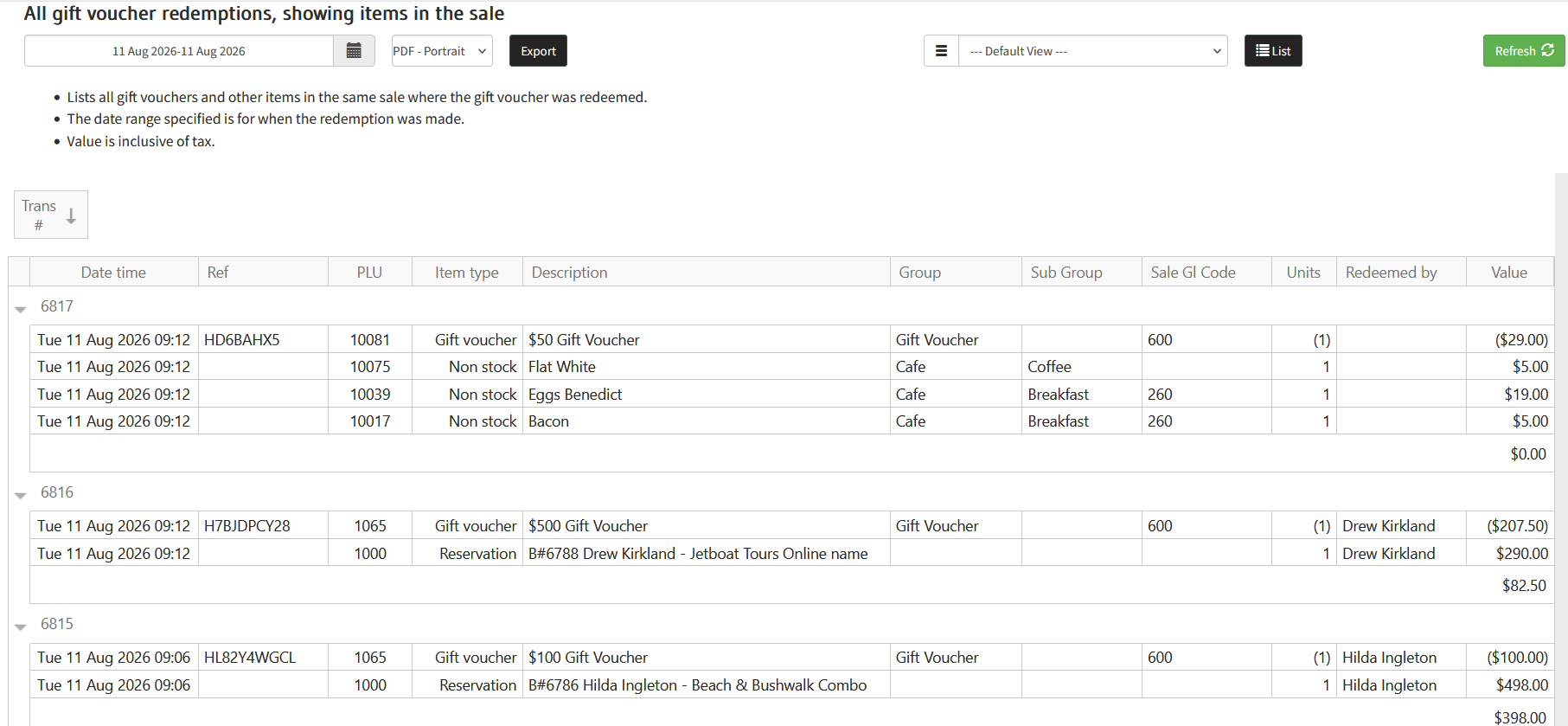The width and height of the screenshot is (1568, 726).
Task: Collapse transaction group 6815
Action: 21,626
